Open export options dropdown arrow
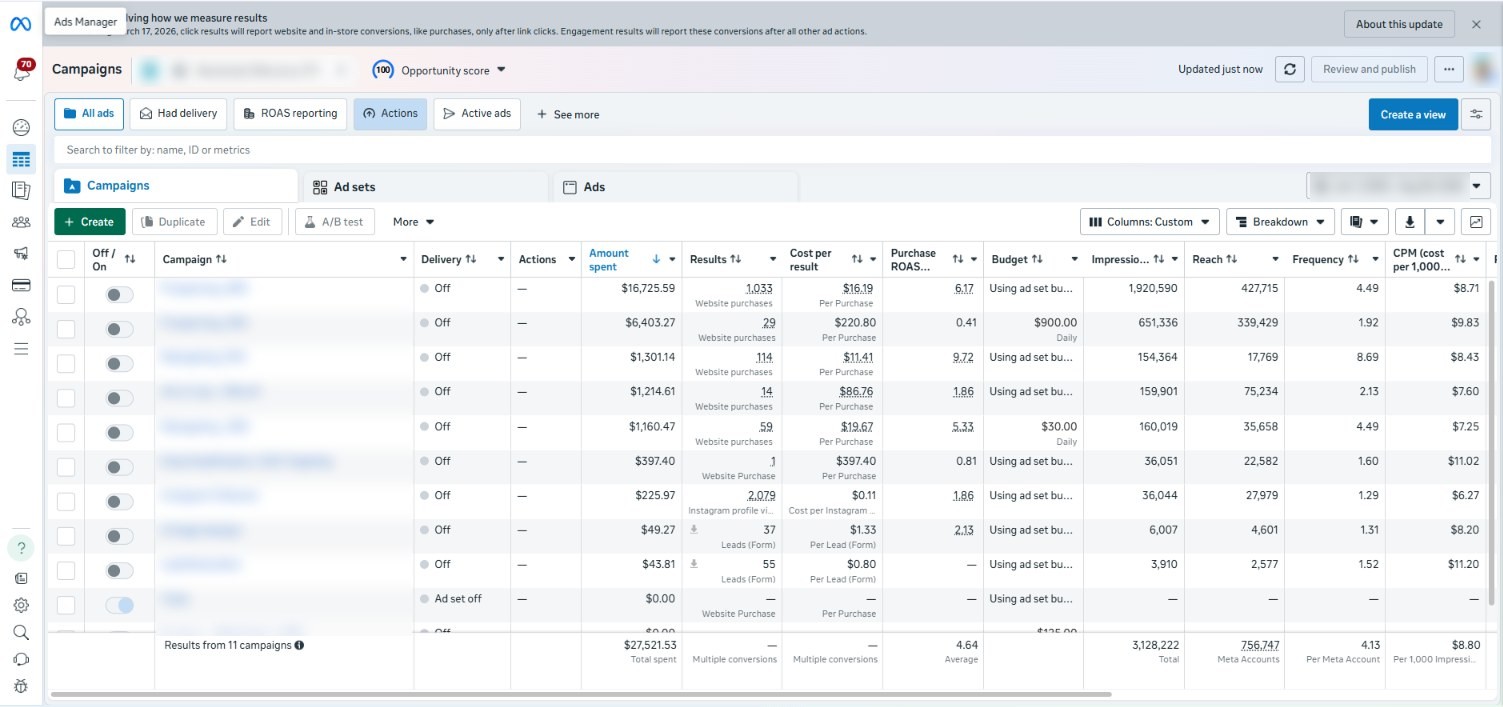Image resolution: width=1503 pixels, height=707 pixels. pos(1440,222)
